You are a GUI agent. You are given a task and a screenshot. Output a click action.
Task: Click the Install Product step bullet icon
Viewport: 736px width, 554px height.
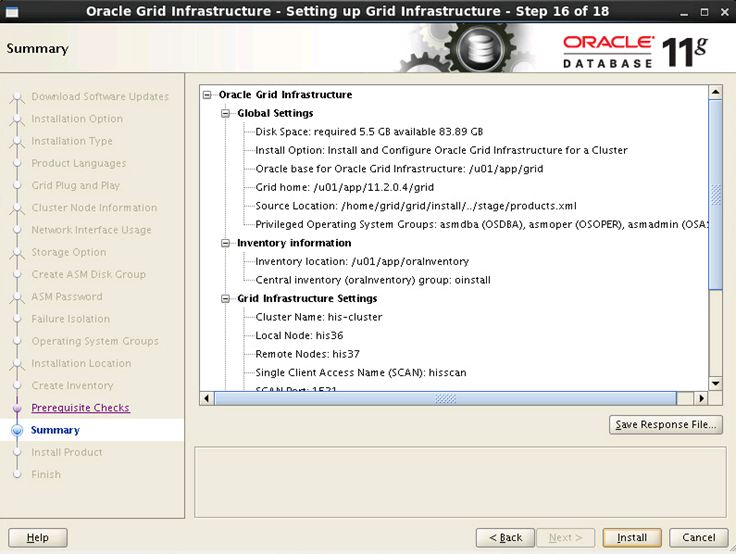[x=17, y=452]
